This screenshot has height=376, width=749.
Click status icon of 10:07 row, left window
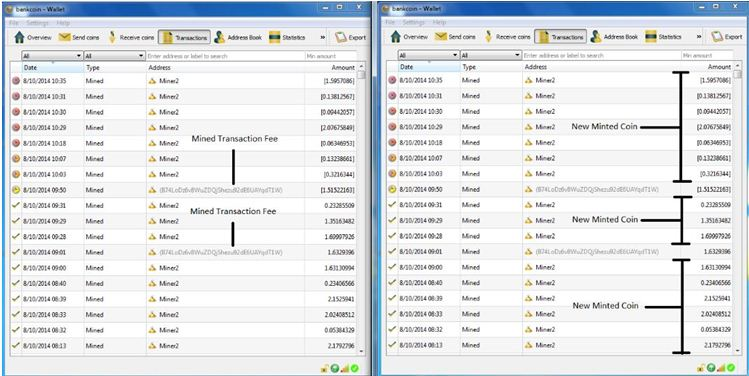coord(16,159)
